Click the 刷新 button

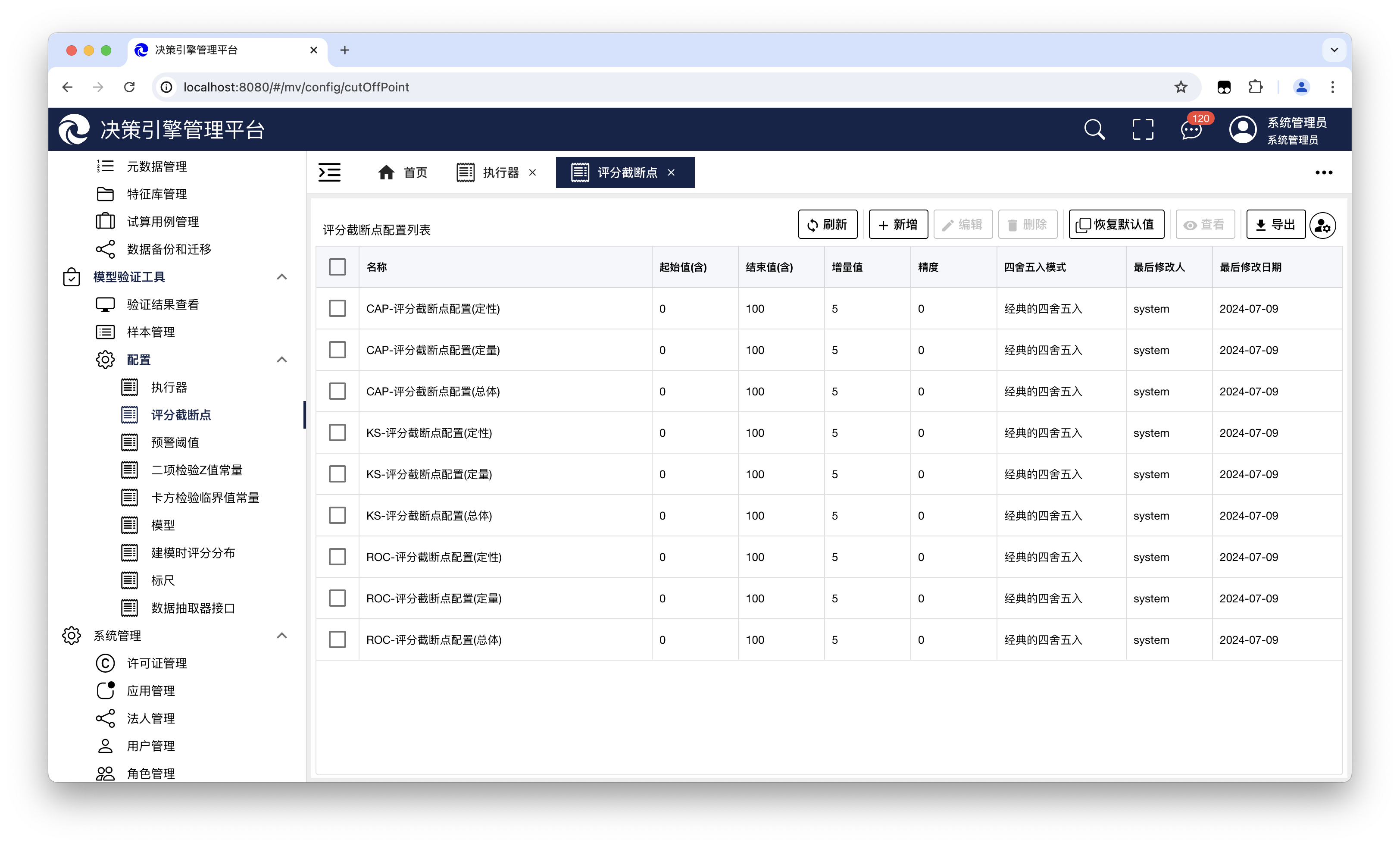[827, 225]
